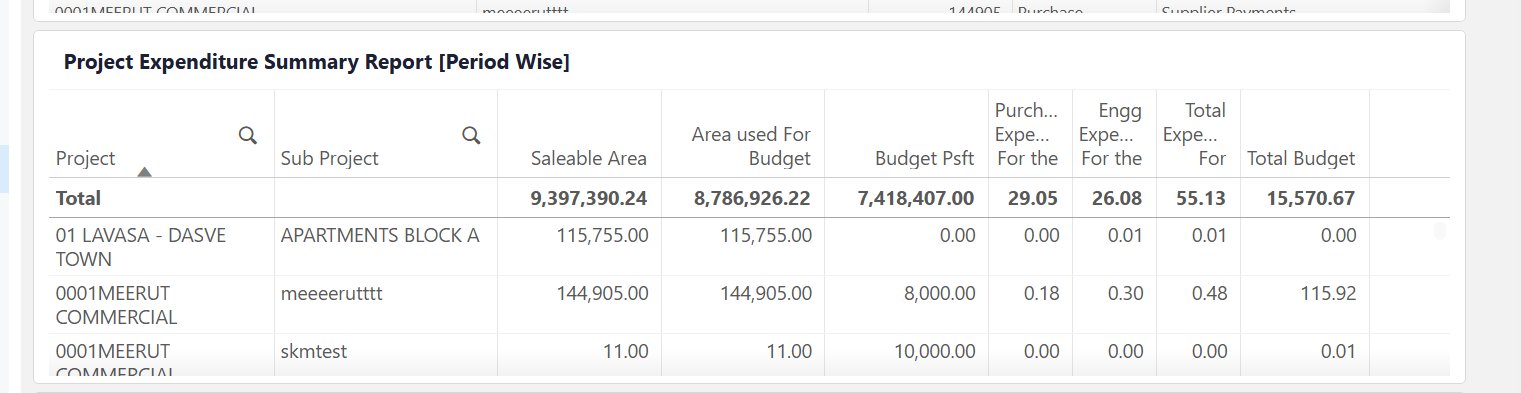The image size is (1521, 393).
Task: Sort by the Saleable Area column
Action: coord(588,158)
